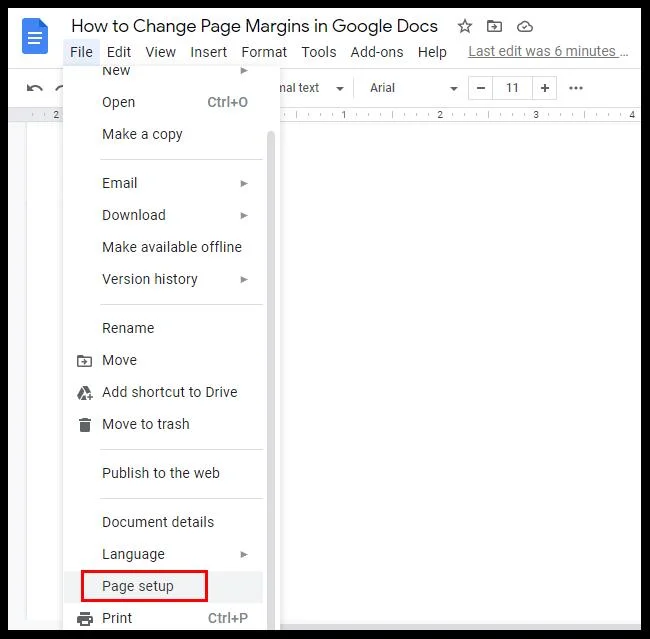Open the File menu
The width and height of the screenshot is (650, 639).
click(x=81, y=52)
